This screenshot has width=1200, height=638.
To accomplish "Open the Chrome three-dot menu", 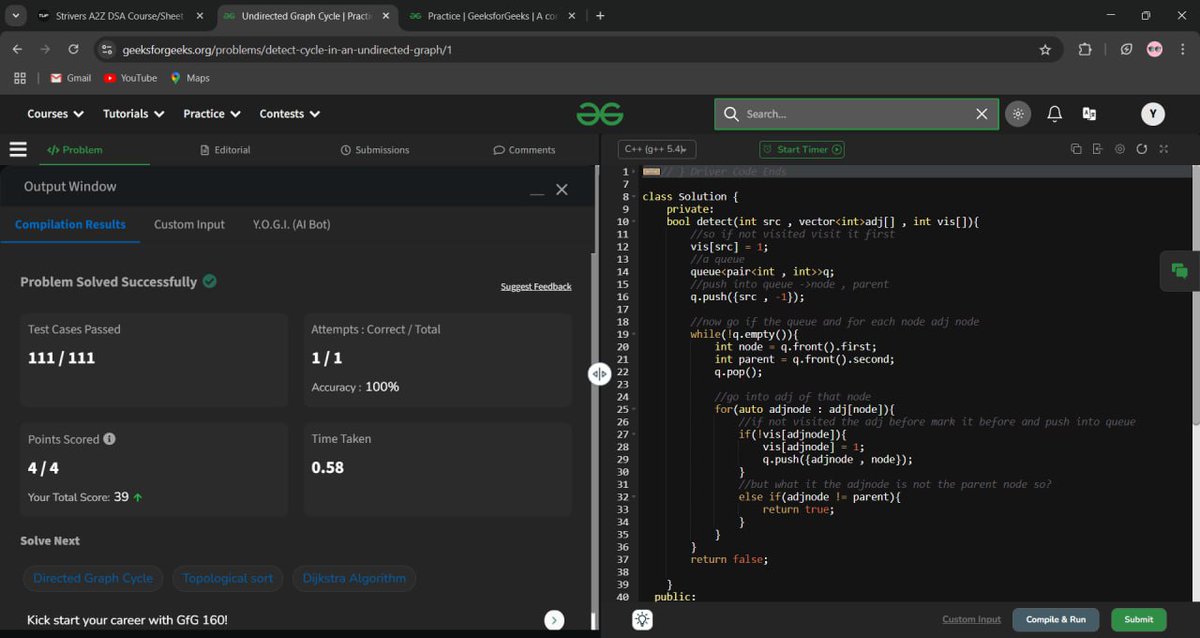I will [x=1183, y=49].
